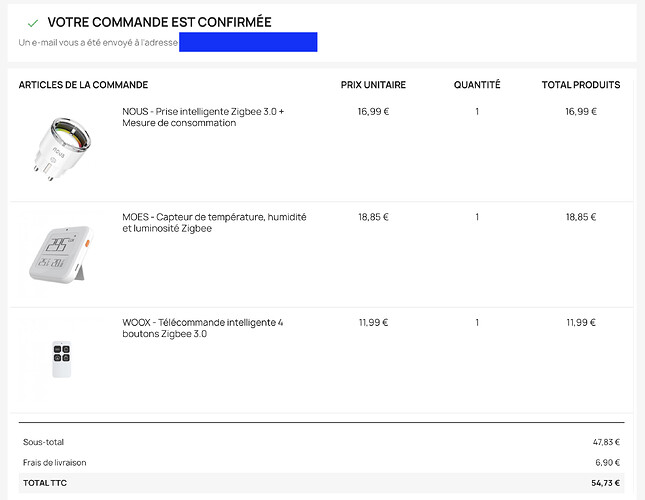Click the 'Quantité' column header
The width and height of the screenshot is (645, 500).
coord(477,85)
